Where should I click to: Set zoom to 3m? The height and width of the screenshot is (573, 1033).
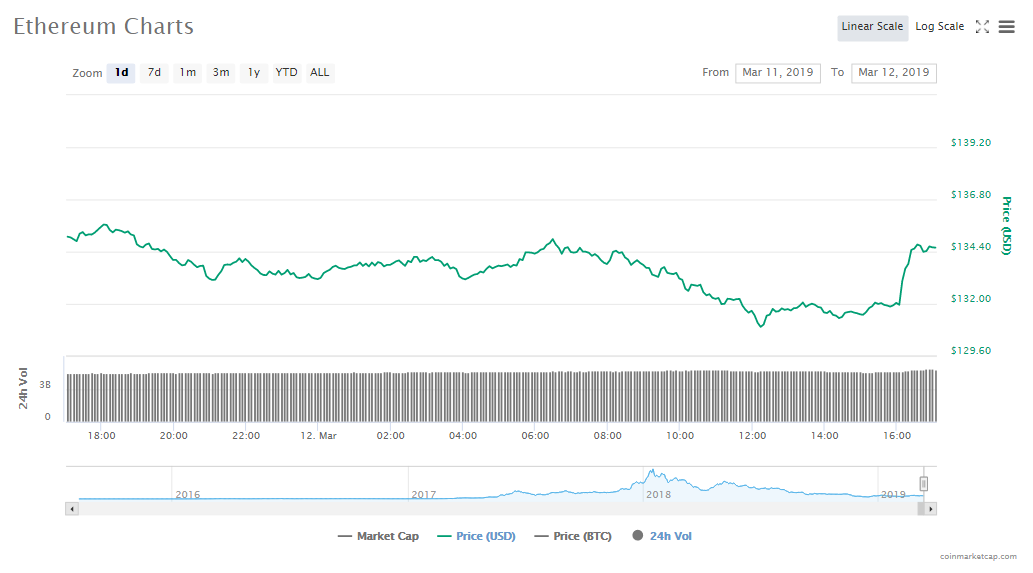click(221, 73)
